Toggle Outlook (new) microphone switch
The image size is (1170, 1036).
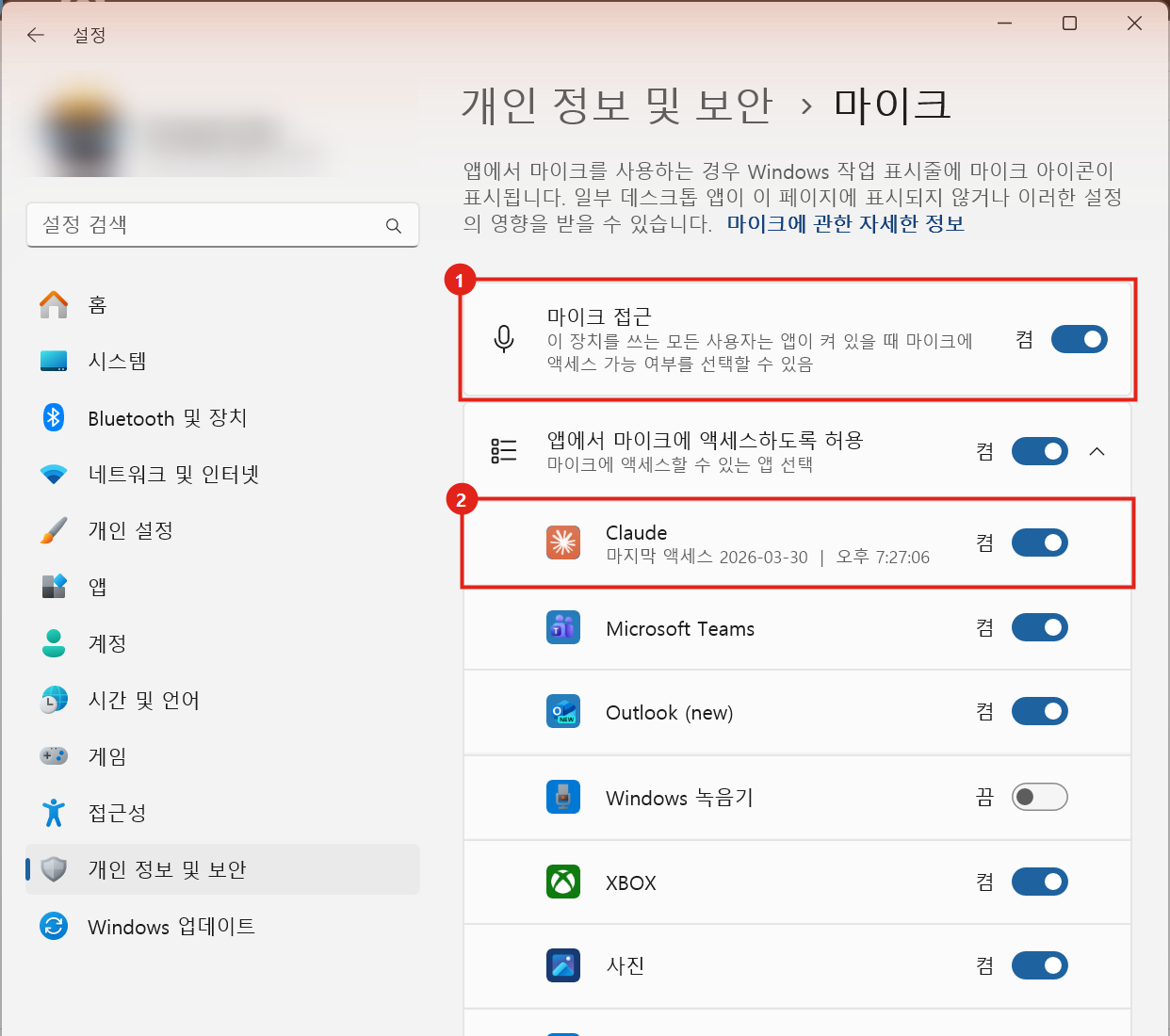pos(1040,711)
